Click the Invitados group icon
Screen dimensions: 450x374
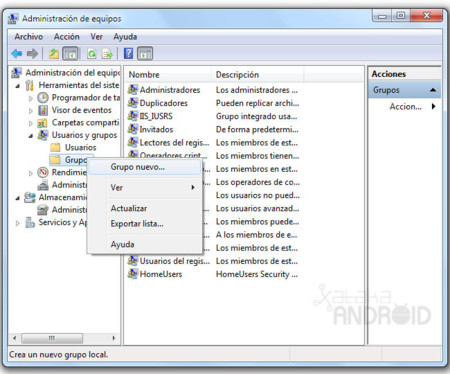coord(133,129)
